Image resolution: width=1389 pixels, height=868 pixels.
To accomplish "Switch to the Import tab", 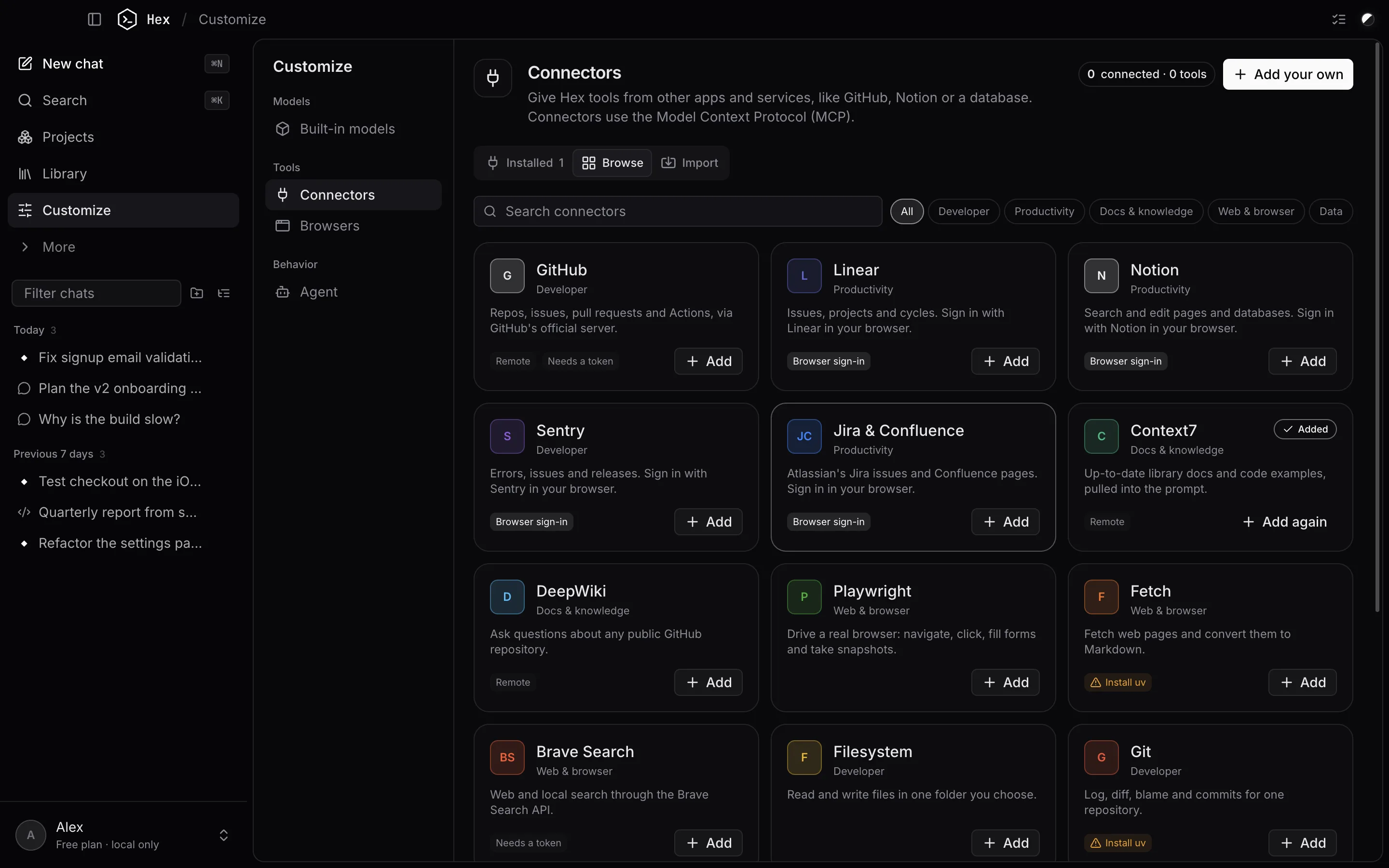I will (689, 163).
